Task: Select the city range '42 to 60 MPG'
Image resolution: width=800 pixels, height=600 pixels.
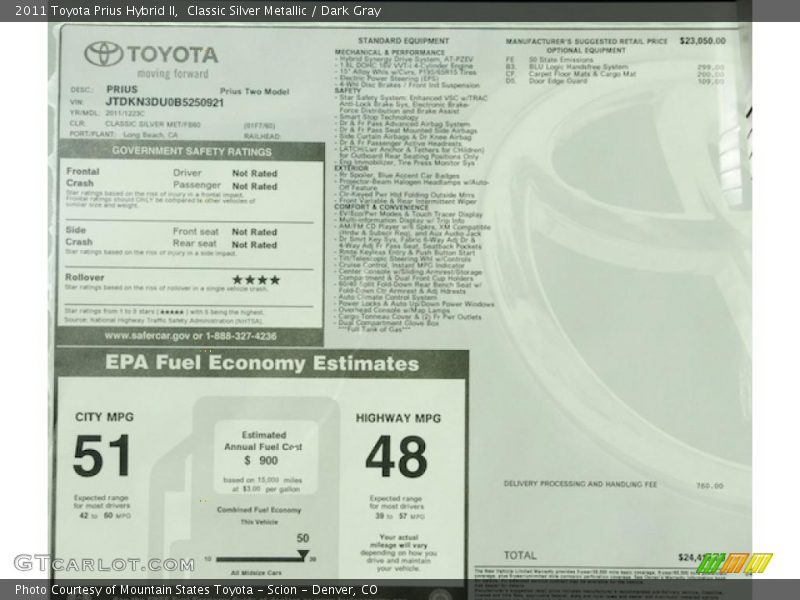Action: click(x=105, y=516)
